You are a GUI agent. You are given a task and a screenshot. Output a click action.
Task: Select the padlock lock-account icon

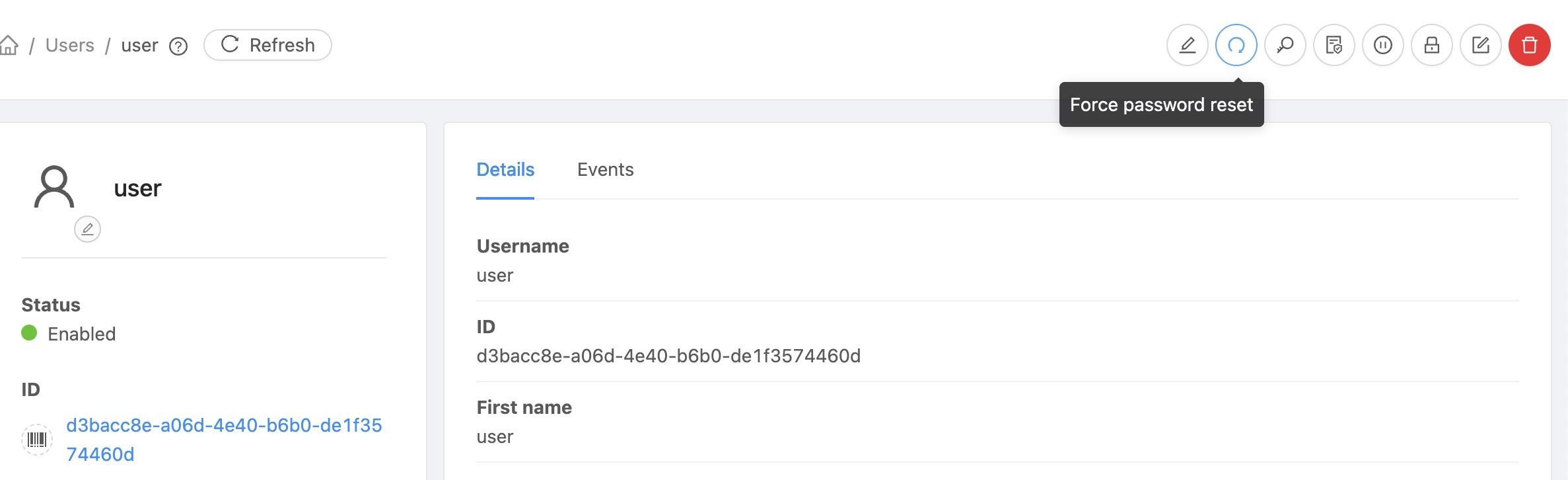point(1431,45)
